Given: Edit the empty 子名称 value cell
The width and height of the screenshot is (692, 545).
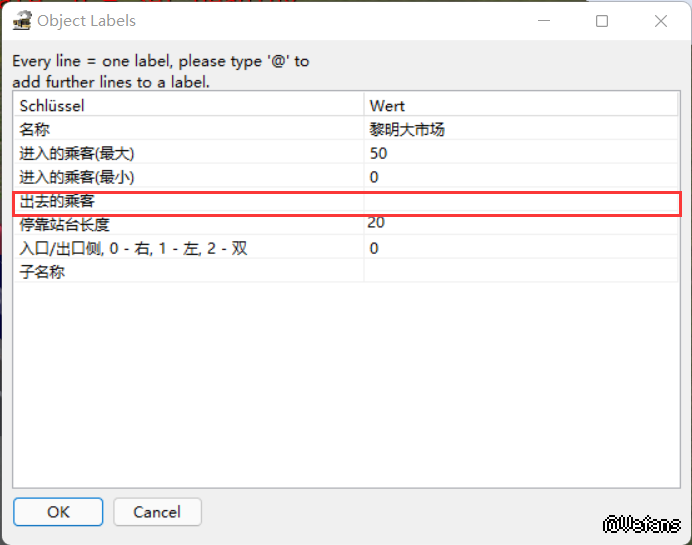Looking at the screenshot, I should tap(521, 271).
